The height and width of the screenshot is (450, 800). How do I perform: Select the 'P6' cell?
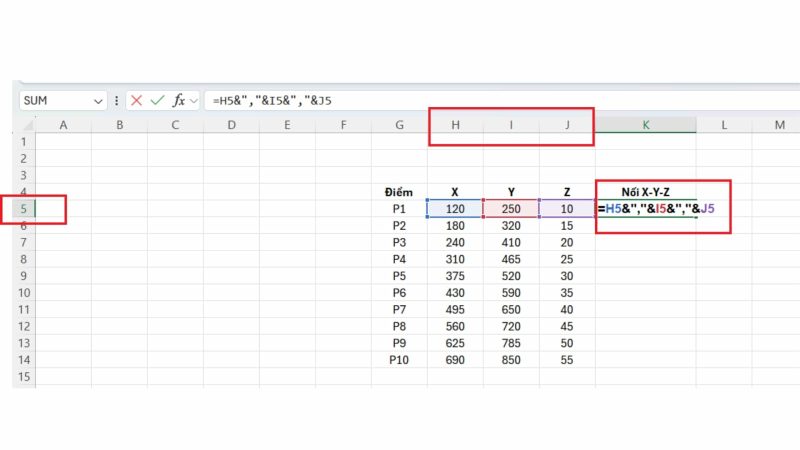[399, 293]
